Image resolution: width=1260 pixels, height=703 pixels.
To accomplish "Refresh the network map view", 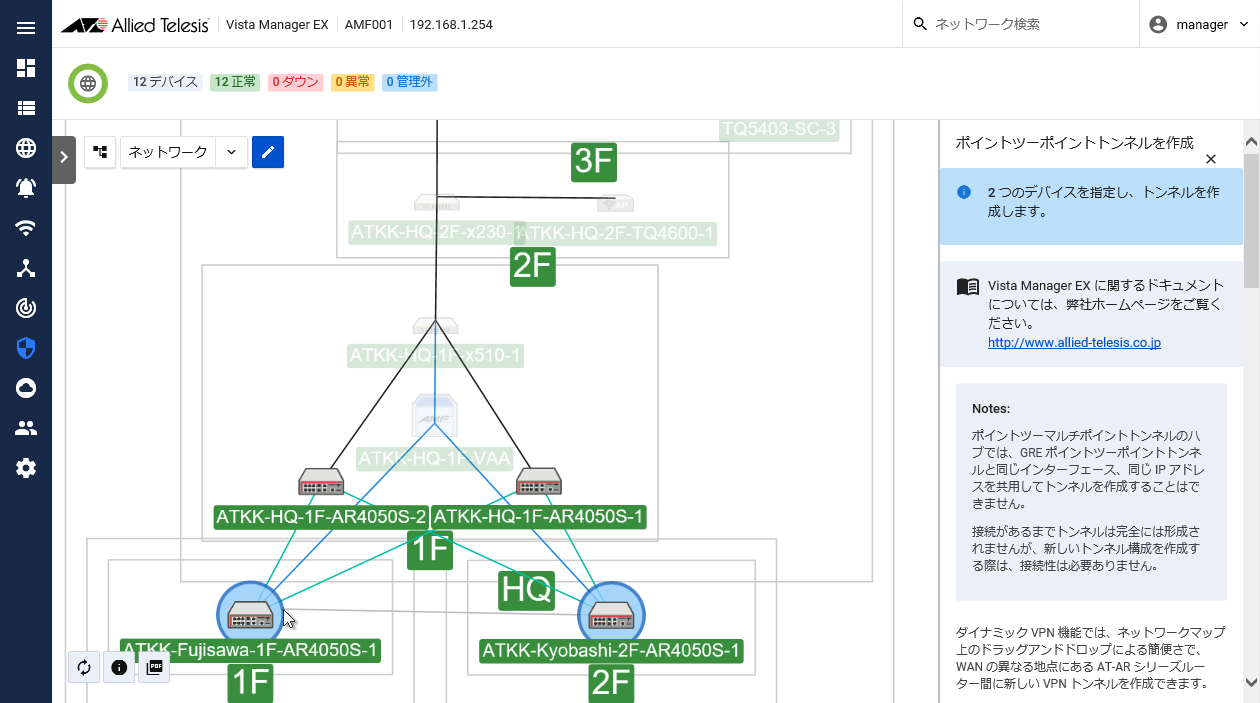I will point(84,667).
